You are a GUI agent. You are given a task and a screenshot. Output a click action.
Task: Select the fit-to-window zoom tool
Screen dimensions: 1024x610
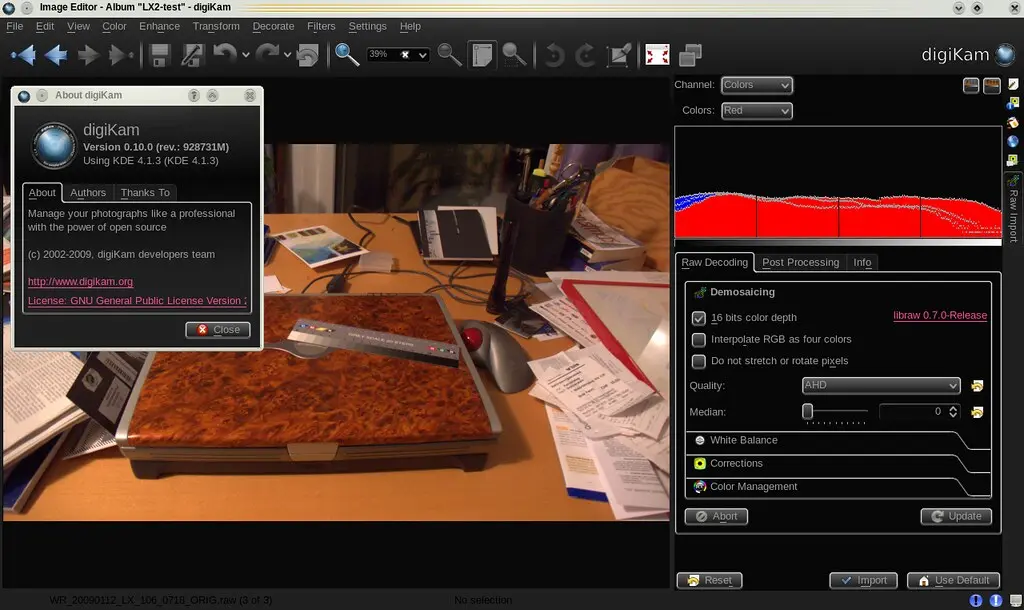481,55
